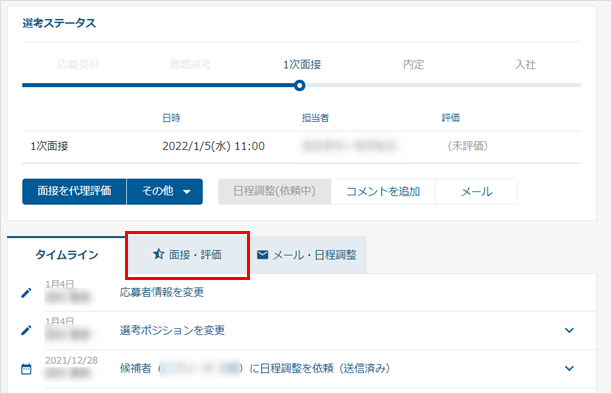Click the 1次面接 progress marker circle
The height and width of the screenshot is (394, 612).
click(x=299, y=85)
